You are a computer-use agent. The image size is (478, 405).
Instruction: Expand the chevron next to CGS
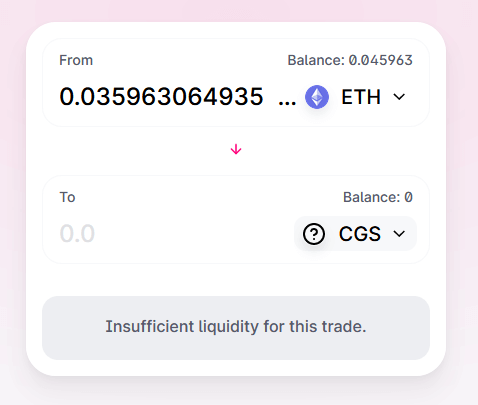tap(399, 234)
